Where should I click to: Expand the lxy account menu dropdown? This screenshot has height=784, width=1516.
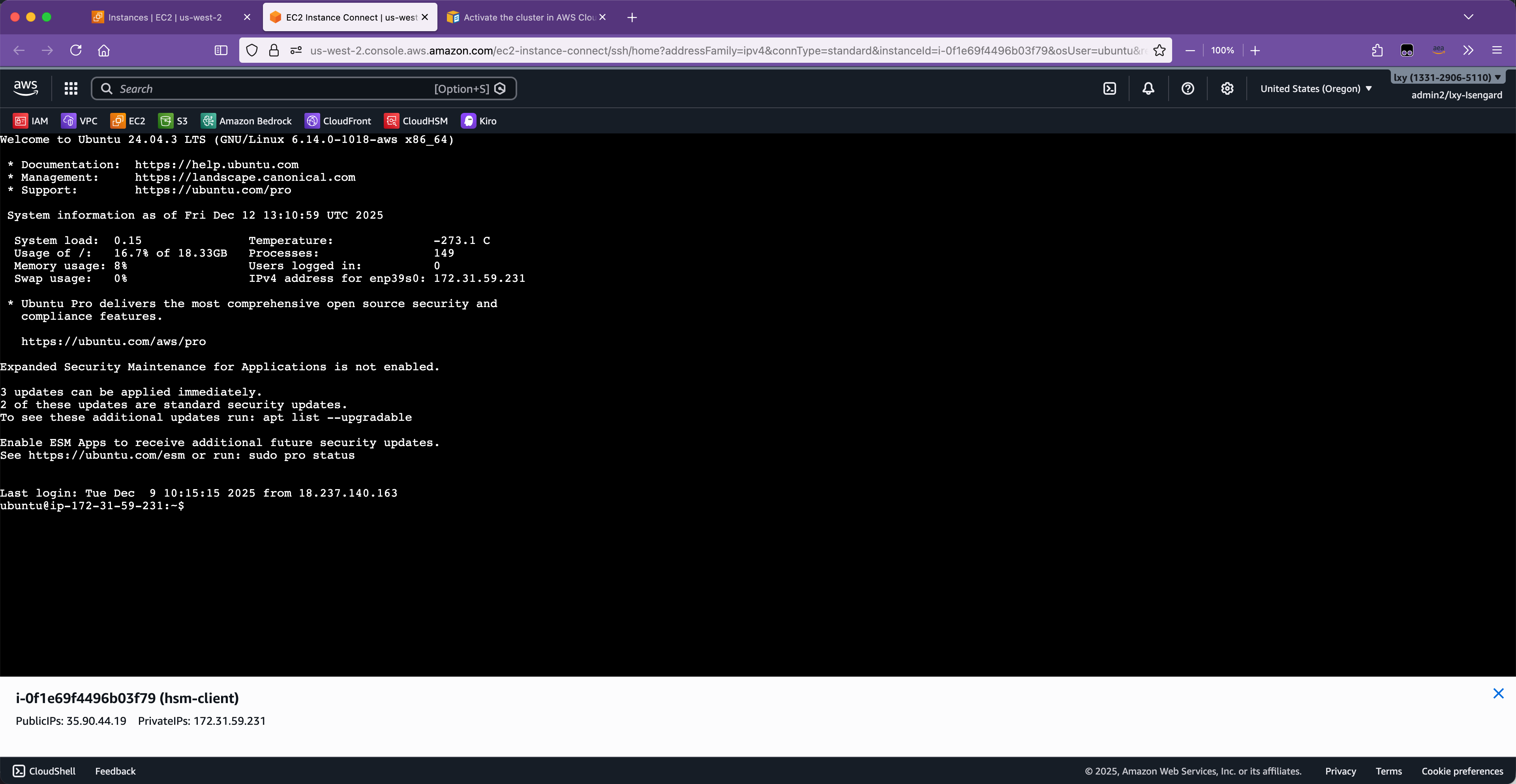(1447, 77)
